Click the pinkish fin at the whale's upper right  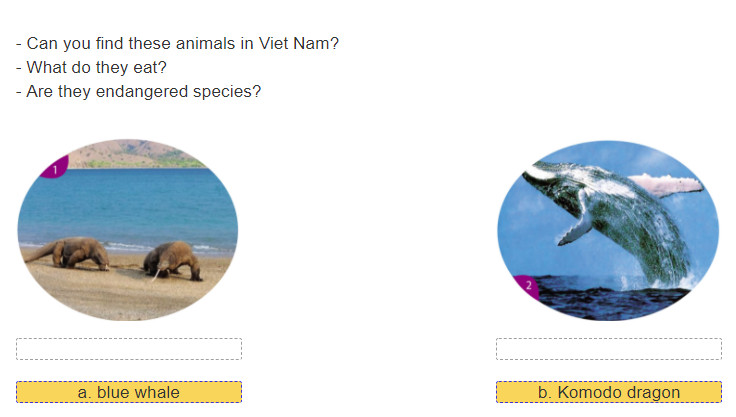point(667,185)
